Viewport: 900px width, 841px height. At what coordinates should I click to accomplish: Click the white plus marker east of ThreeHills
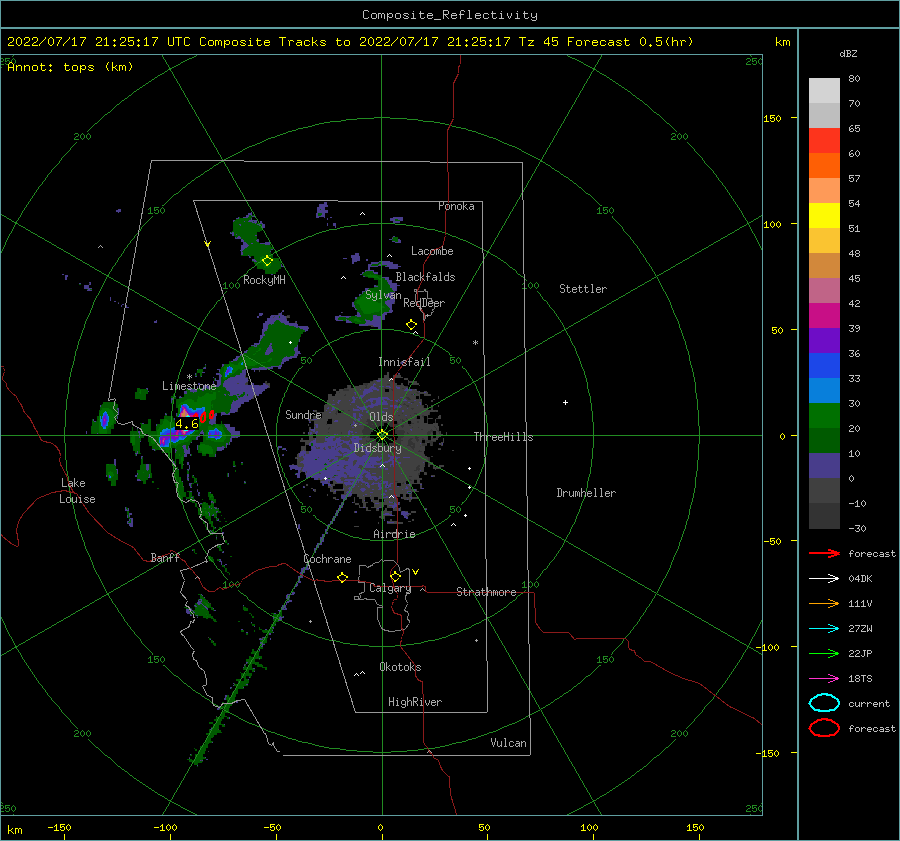point(565,402)
